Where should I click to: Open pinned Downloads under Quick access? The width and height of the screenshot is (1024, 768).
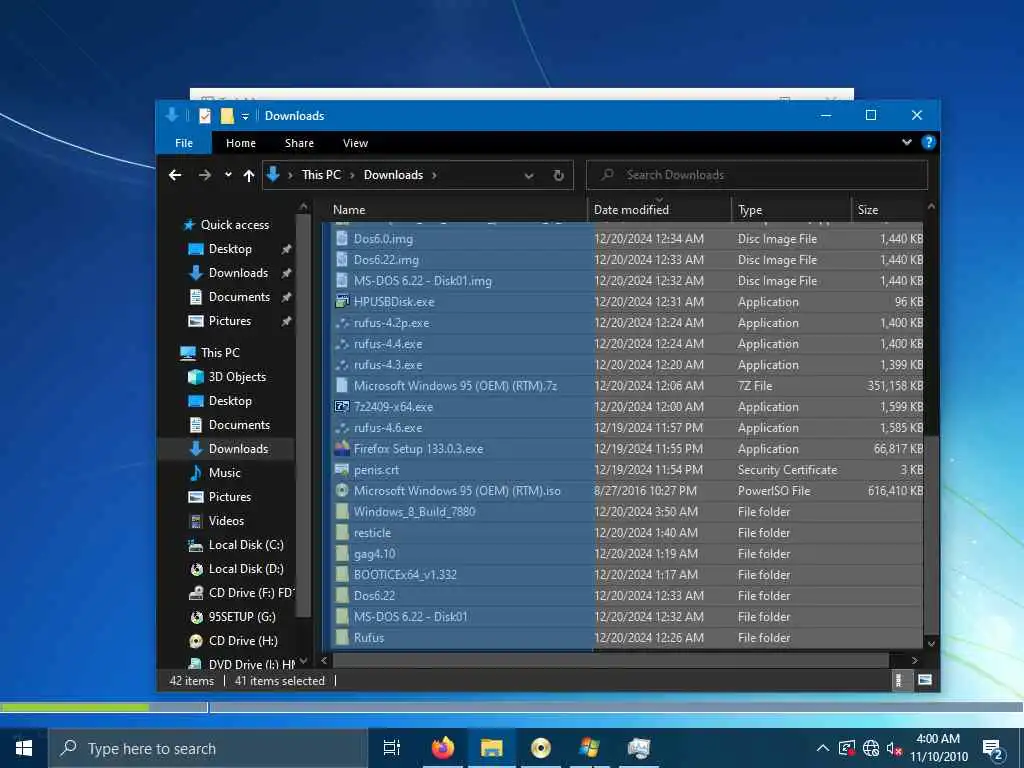[238, 273]
